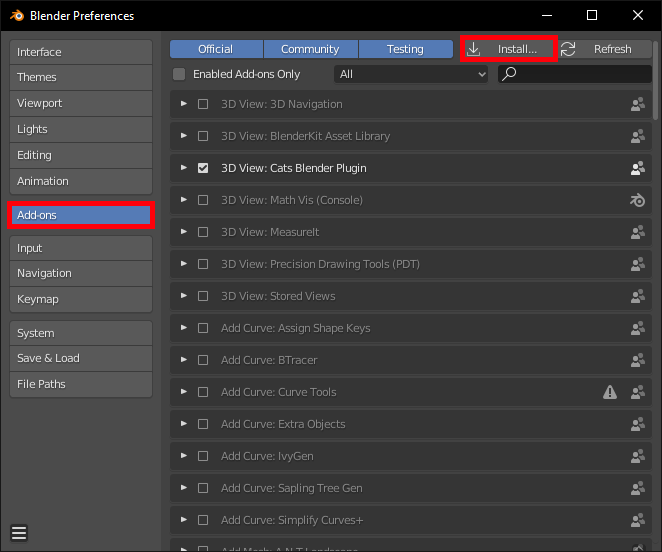
Task: Enable the Curve Tools add-on checkbox
Action: (203, 392)
